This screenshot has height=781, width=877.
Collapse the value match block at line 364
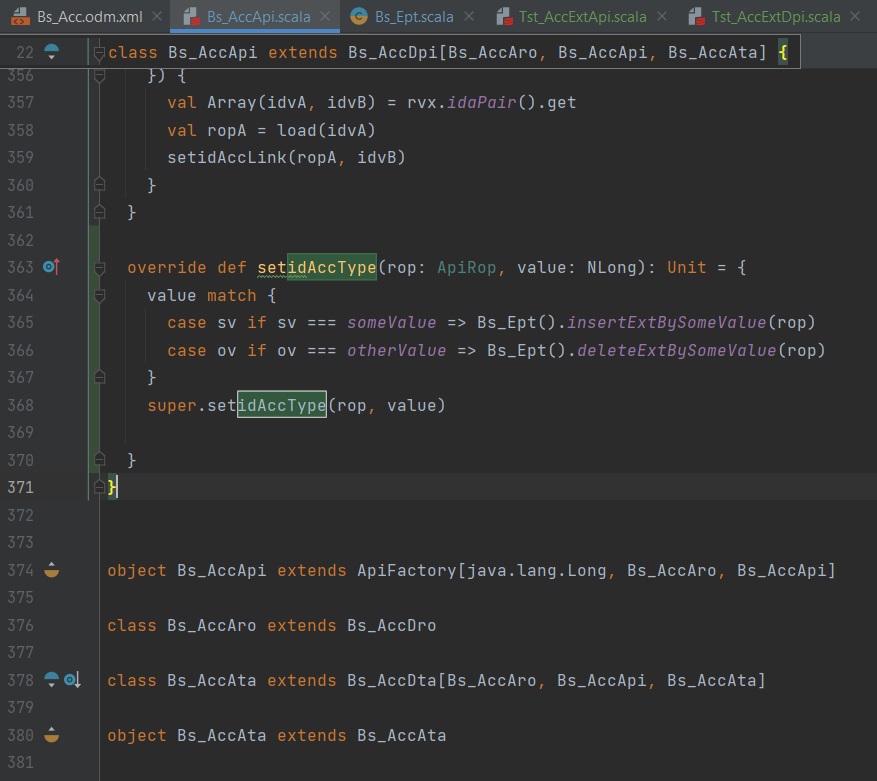99,295
